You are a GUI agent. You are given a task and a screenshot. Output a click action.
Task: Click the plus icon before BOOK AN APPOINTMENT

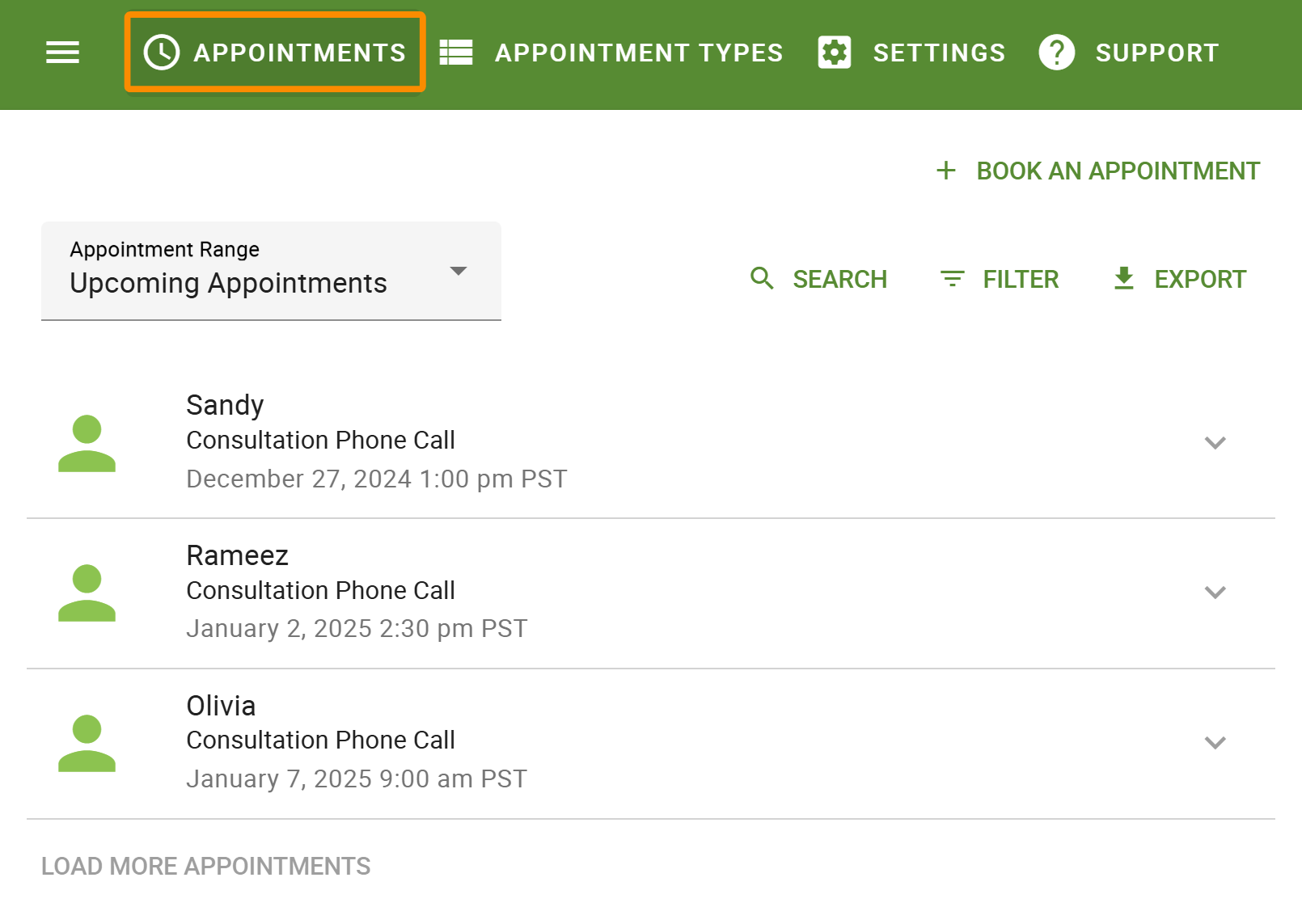pyautogui.click(x=945, y=170)
